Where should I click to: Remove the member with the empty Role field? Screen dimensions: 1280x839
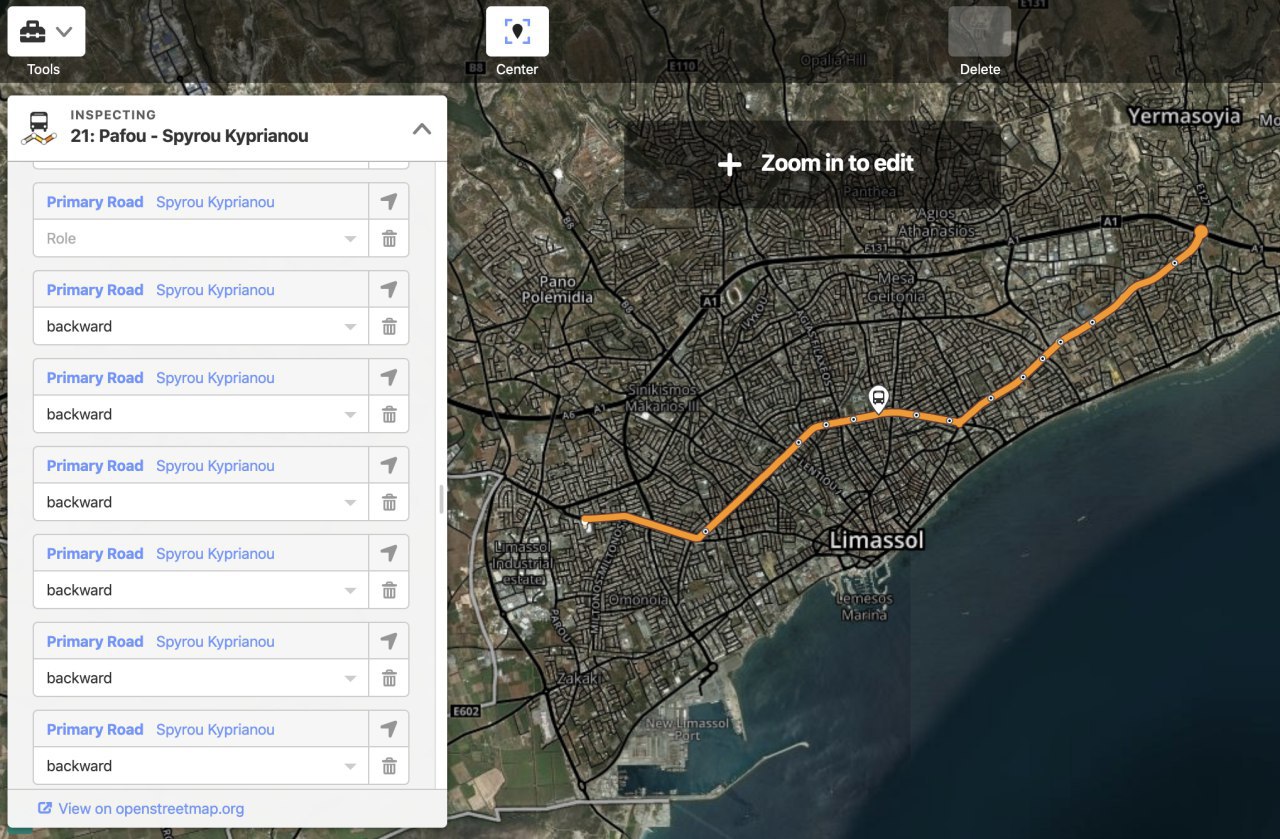pos(389,239)
